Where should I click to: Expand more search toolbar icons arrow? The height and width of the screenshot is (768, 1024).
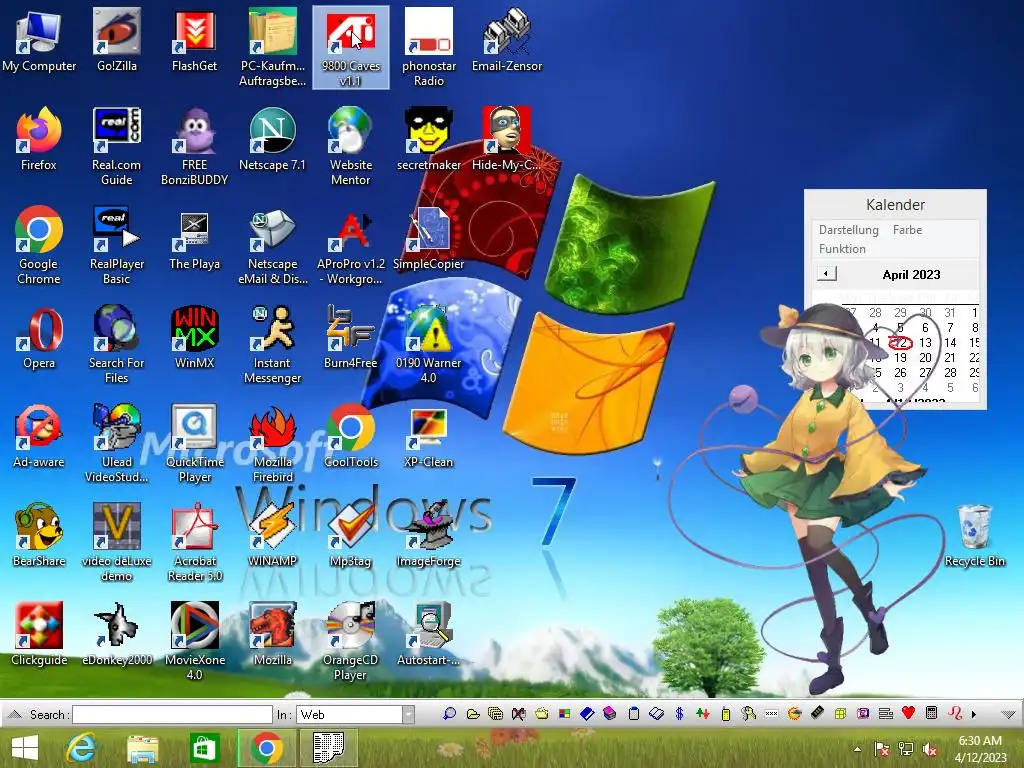[974, 714]
